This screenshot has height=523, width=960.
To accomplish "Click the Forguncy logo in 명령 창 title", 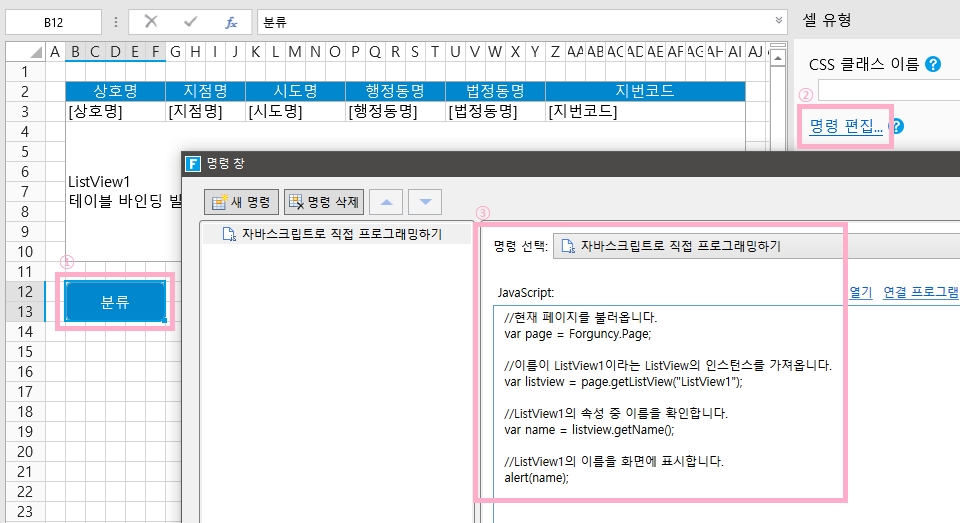I will 194,165.
